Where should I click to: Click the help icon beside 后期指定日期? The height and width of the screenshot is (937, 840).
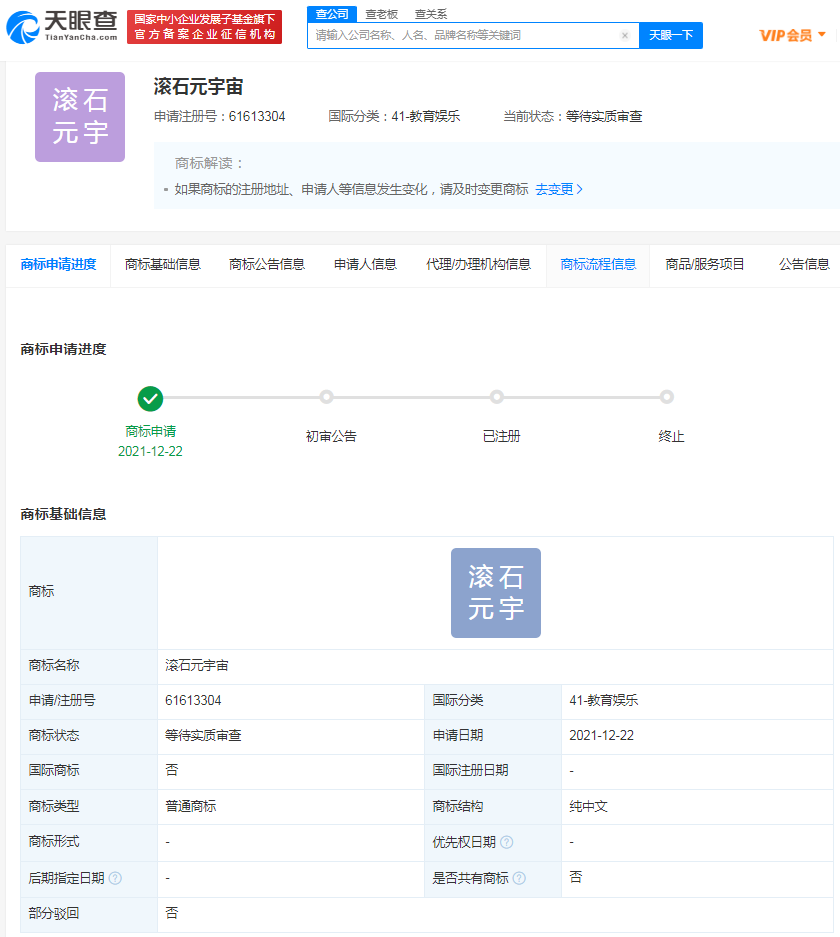[115, 878]
